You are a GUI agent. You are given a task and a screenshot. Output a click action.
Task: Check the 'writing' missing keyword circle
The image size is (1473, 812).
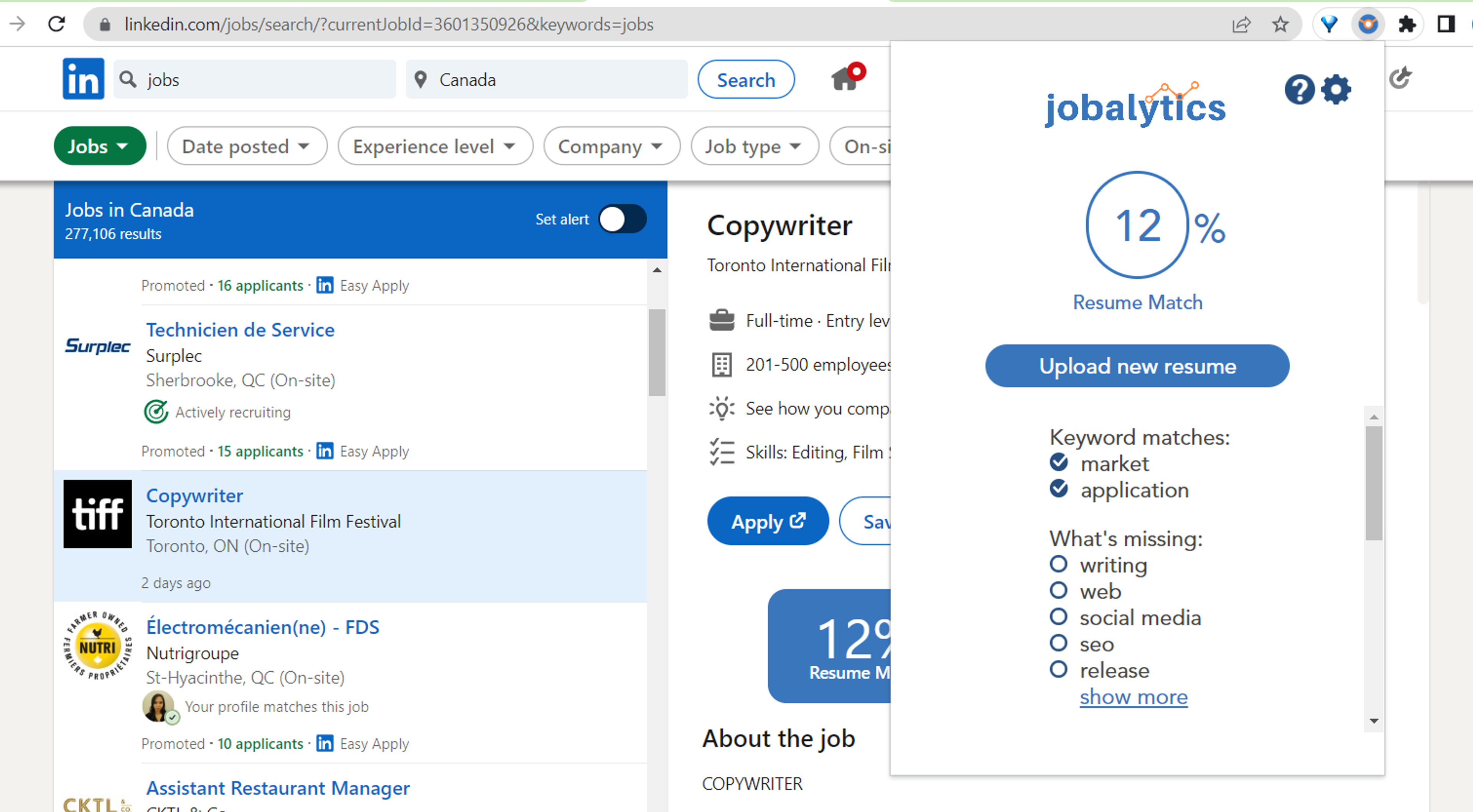[1058, 565]
